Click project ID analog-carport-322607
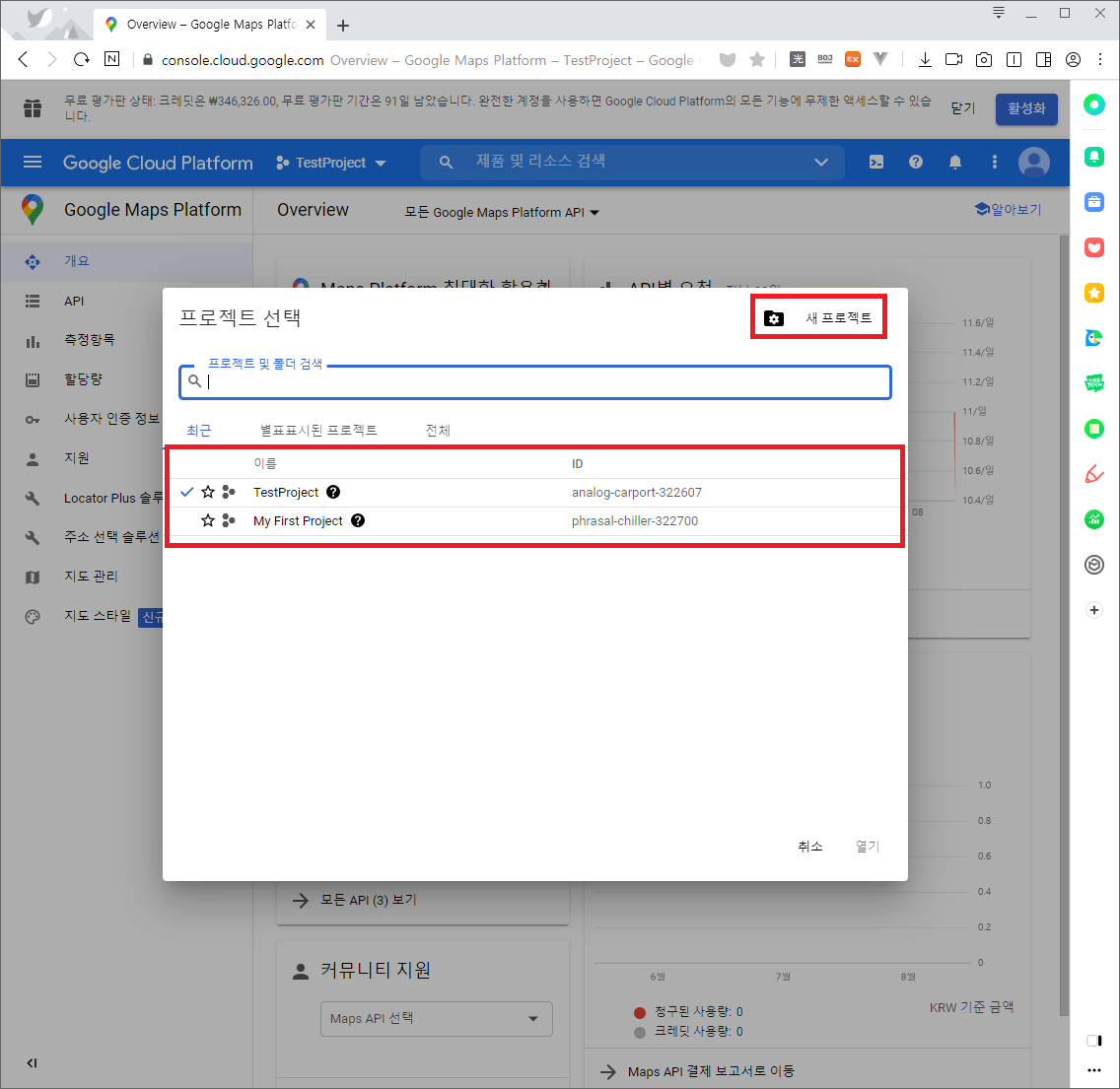This screenshot has height=1089, width=1120. point(637,492)
